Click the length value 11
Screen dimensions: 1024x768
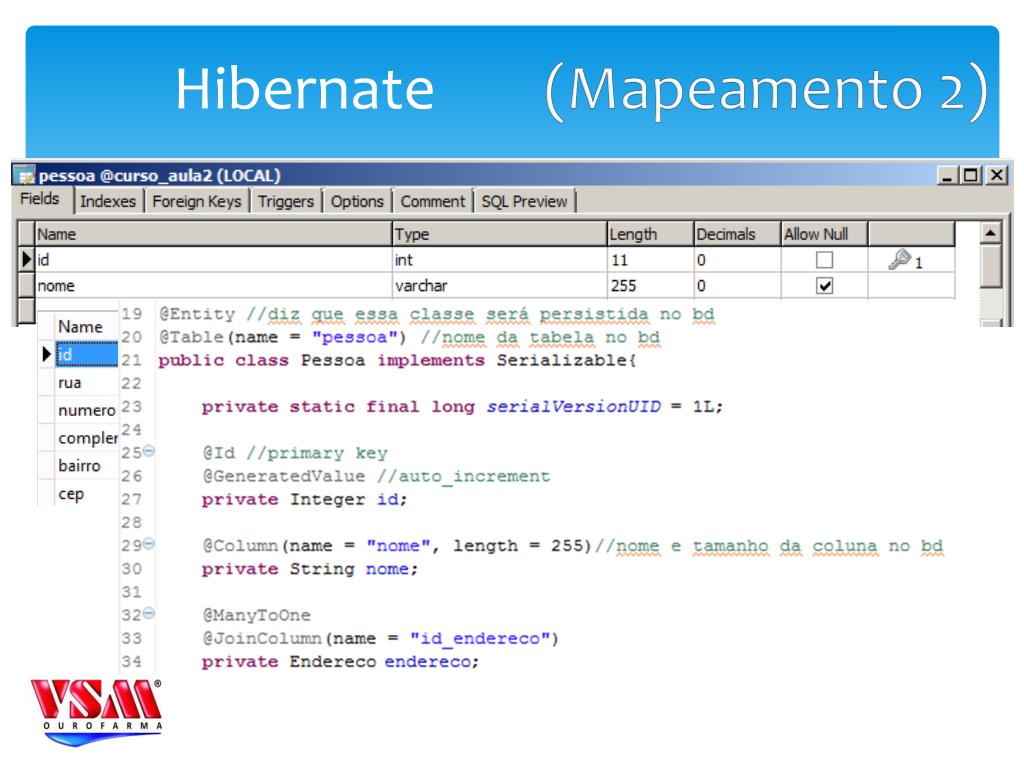pos(650,260)
